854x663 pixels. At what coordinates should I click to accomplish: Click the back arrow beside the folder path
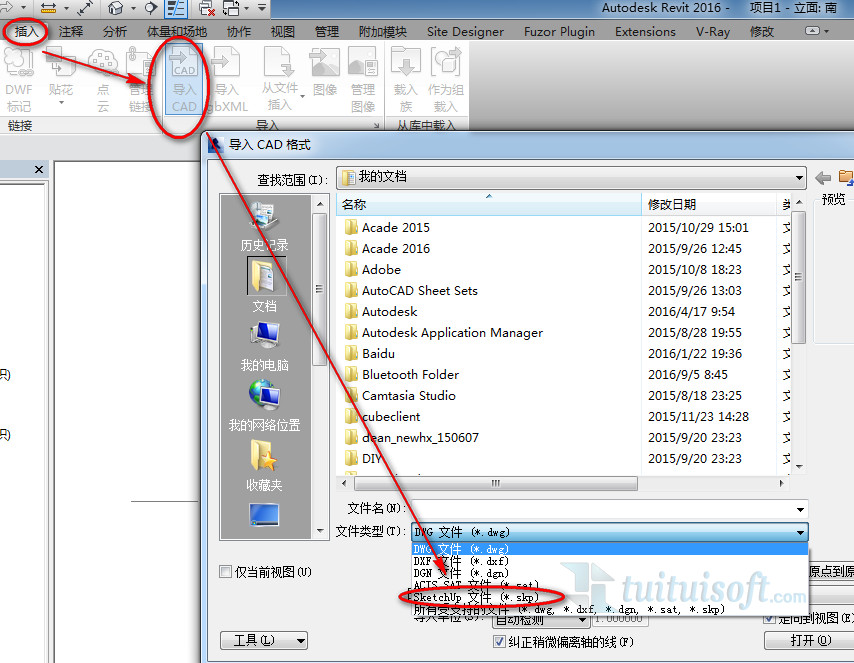823,178
